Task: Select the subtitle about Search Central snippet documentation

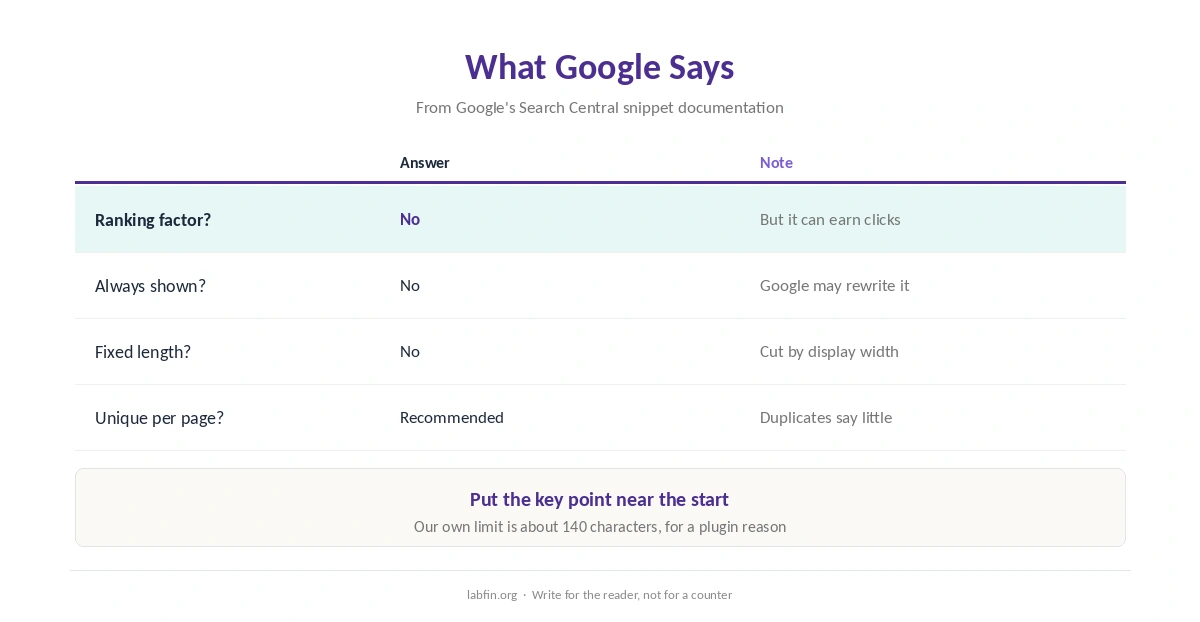Action: (600, 107)
